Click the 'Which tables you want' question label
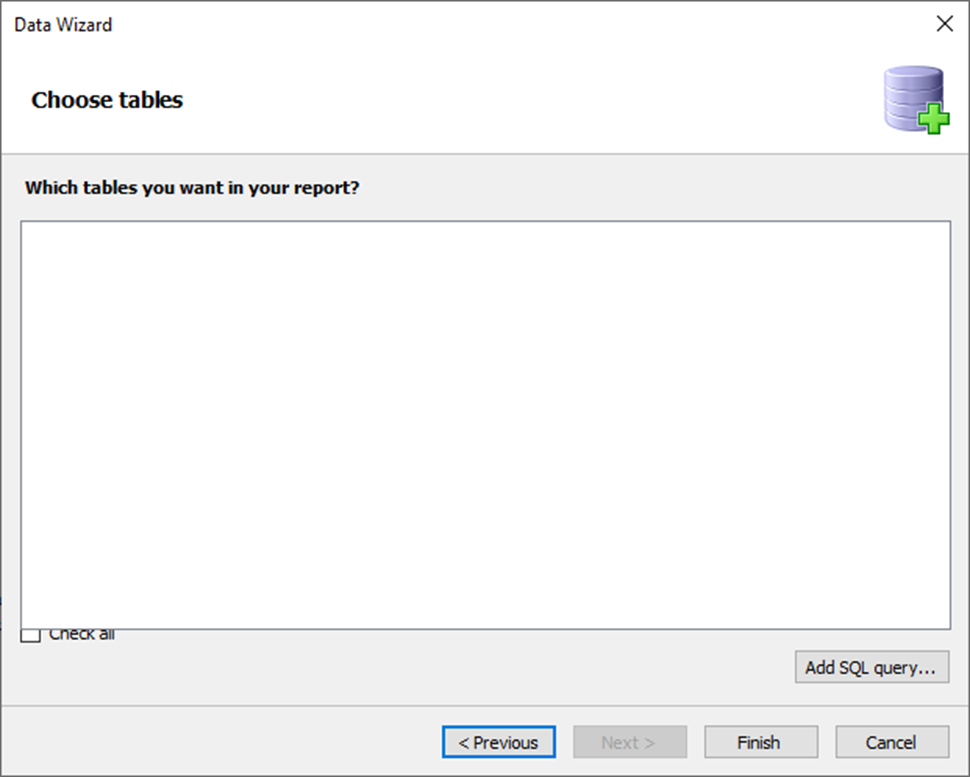This screenshot has height=777, width=970. (192, 187)
